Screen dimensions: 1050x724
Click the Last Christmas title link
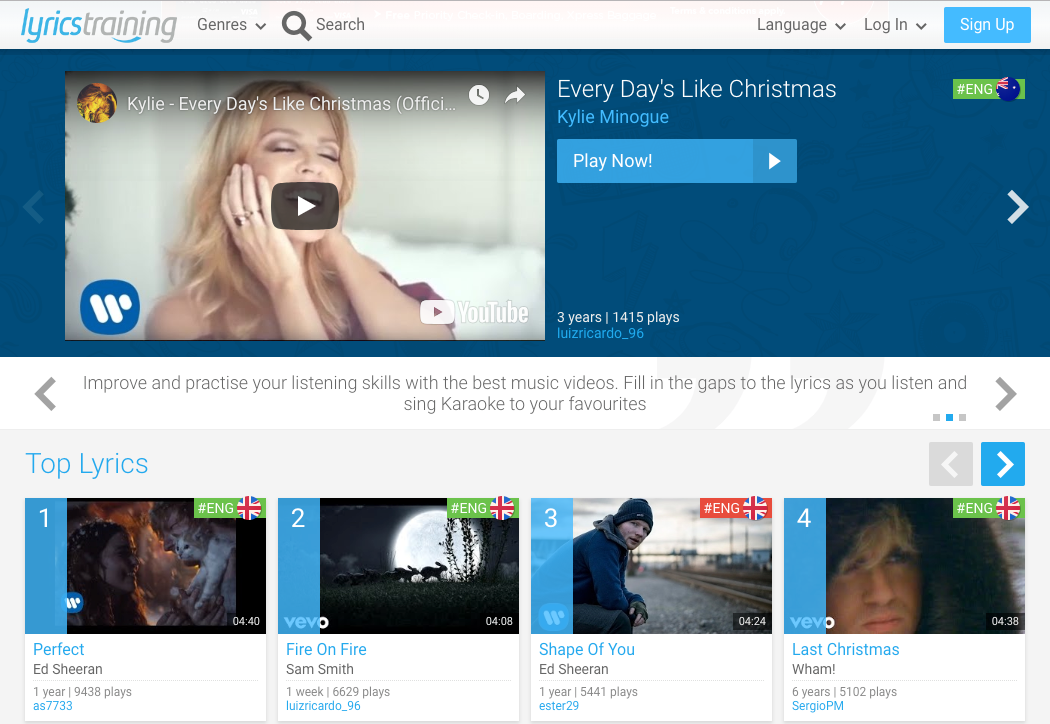click(845, 649)
